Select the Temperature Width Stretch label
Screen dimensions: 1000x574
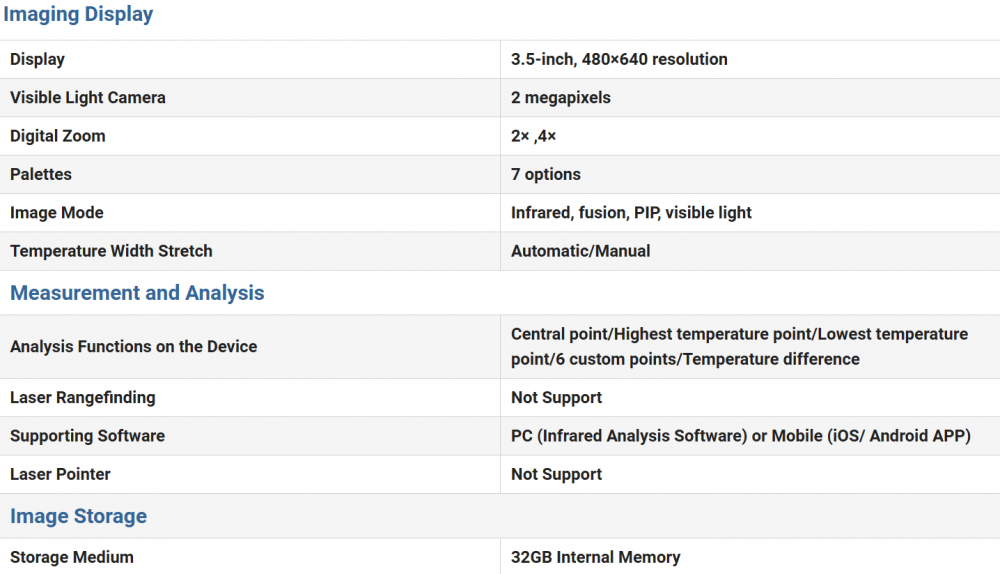[111, 251]
